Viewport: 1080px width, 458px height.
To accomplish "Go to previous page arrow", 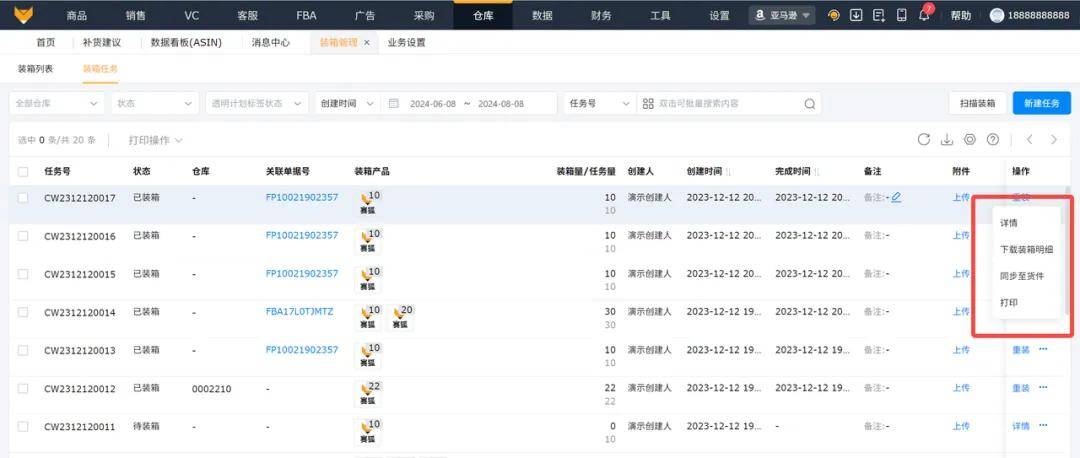I will [x=1030, y=140].
